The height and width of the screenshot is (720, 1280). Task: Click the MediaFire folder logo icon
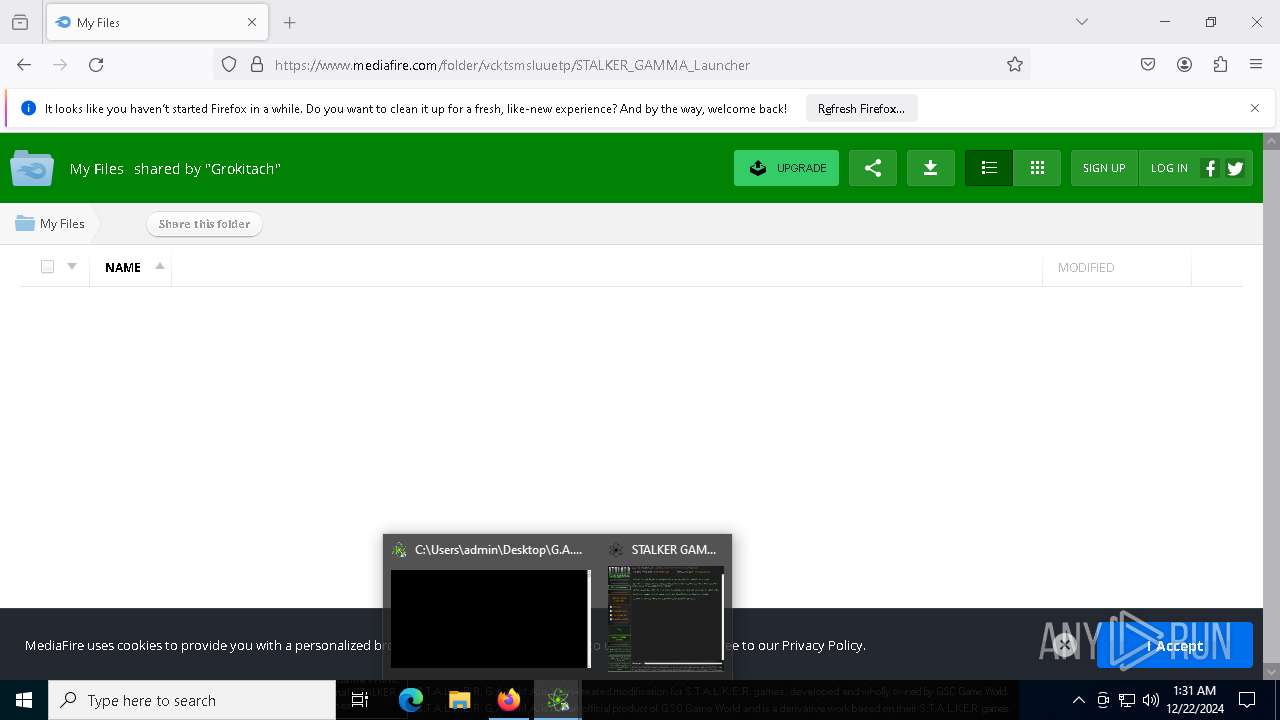pos(32,168)
